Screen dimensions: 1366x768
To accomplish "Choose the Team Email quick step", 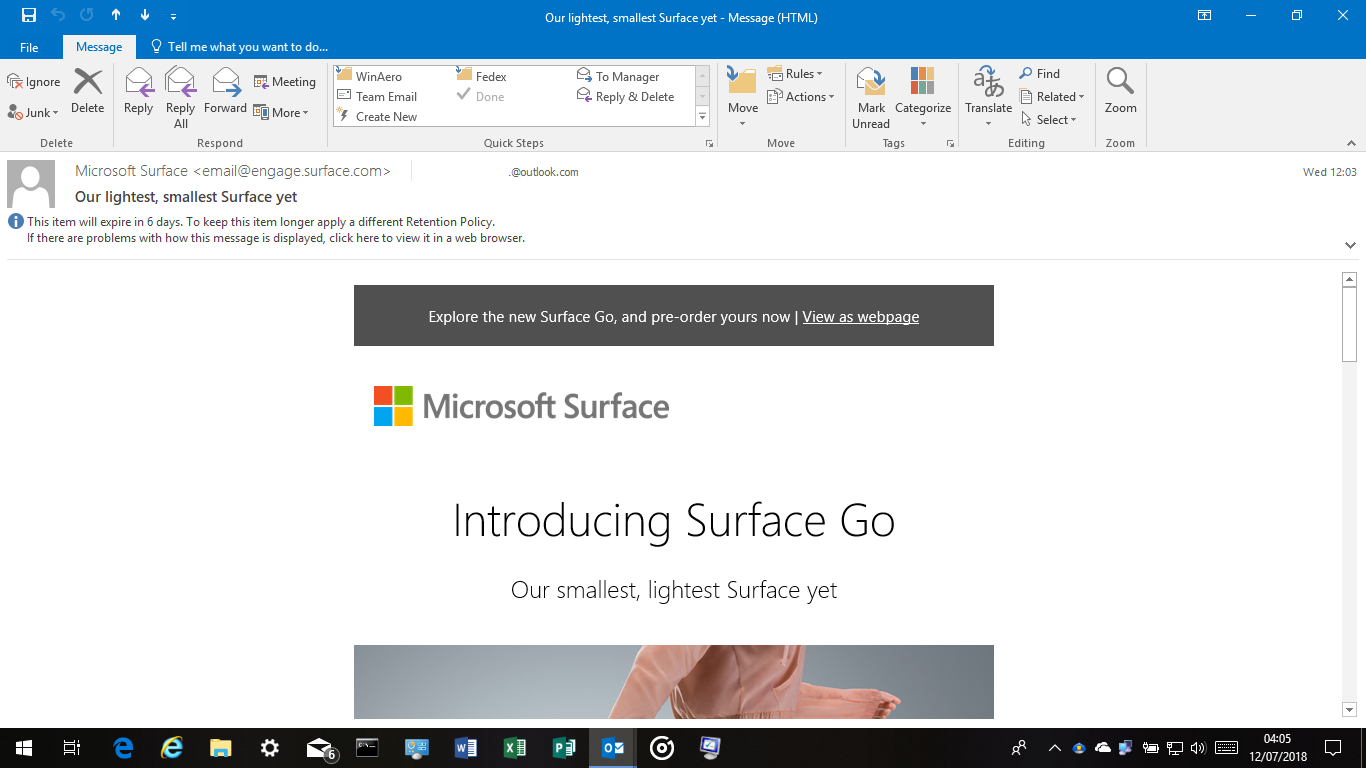I will 377,97.
